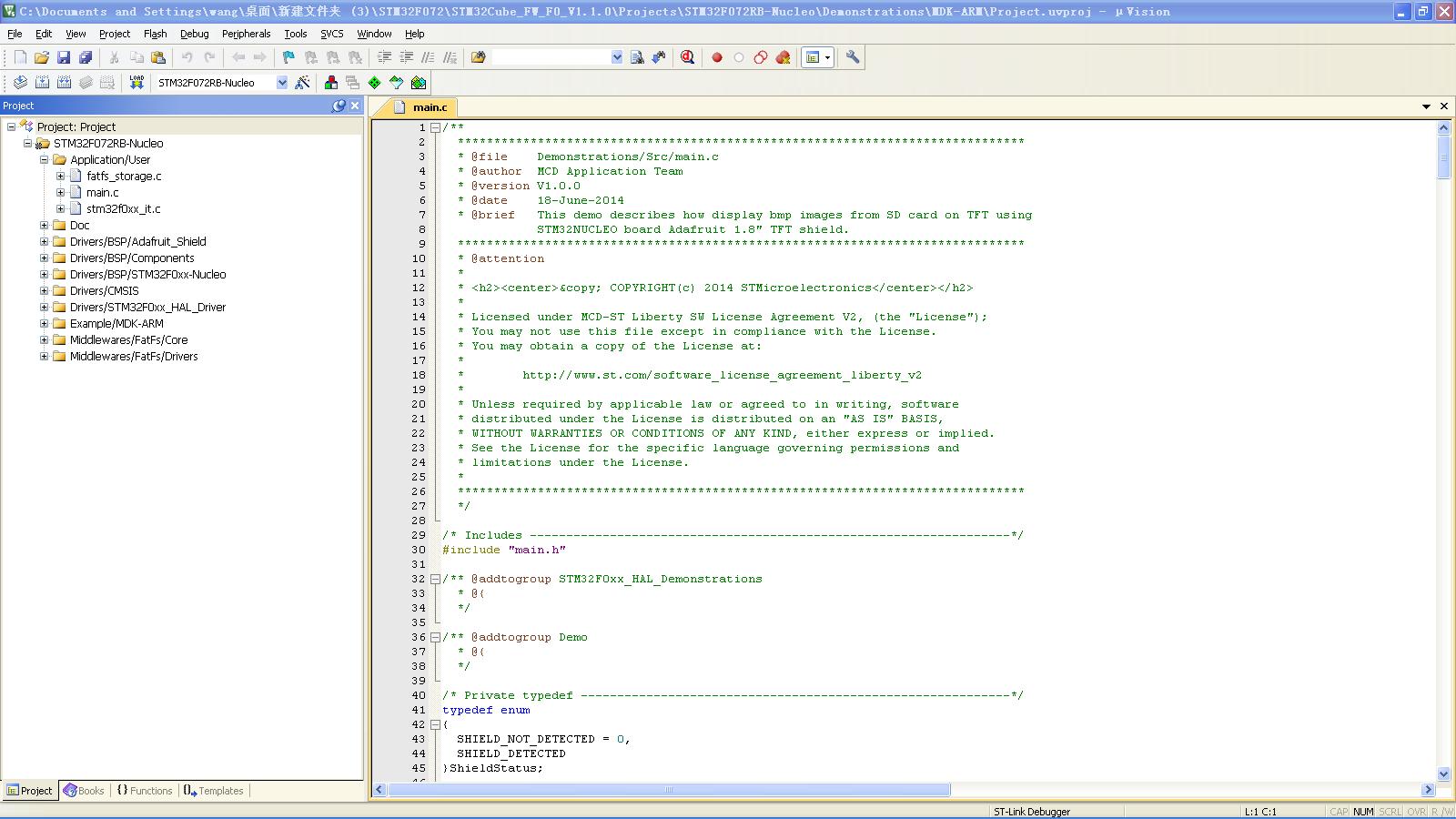Expand the Drivers/CMSIS group

44,290
